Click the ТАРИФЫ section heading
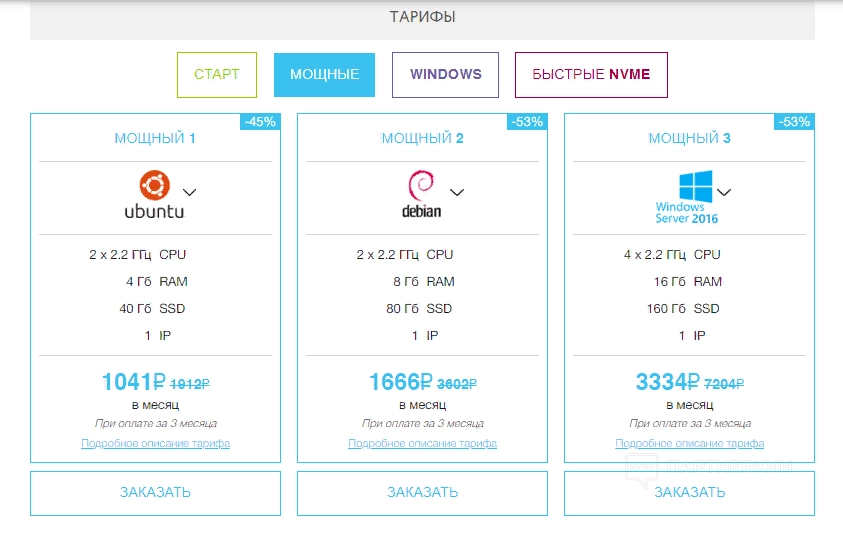The height and width of the screenshot is (540, 843). (x=423, y=17)
